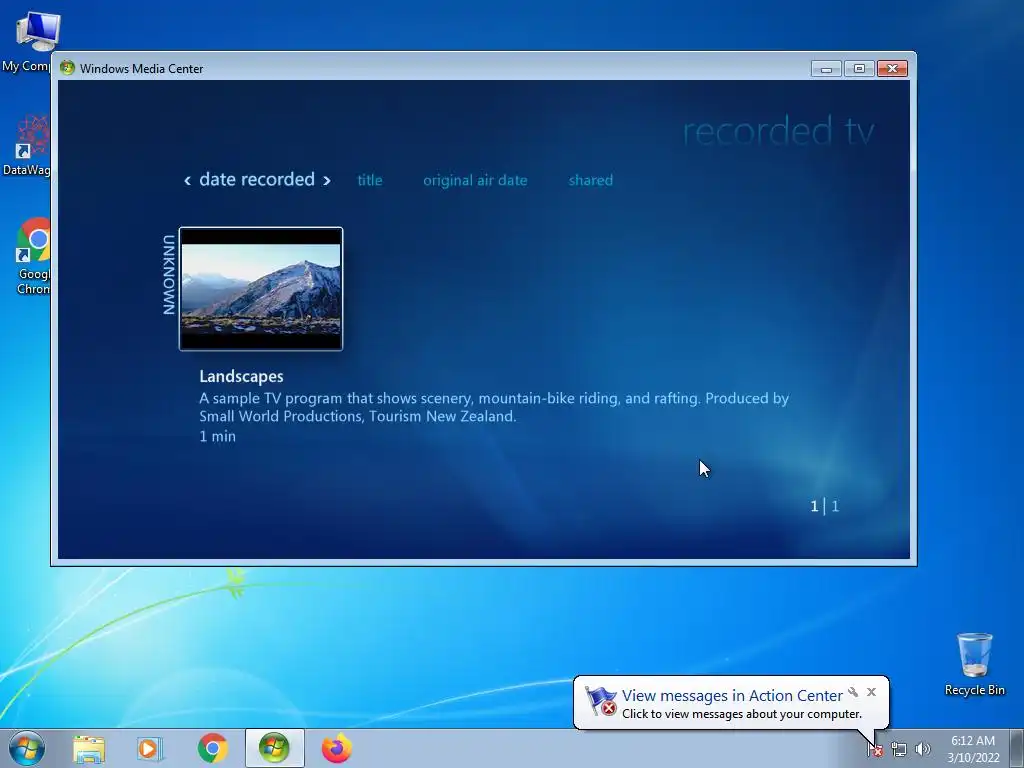
Task: Click the 1|1 page counter
Action: [824, 506]
